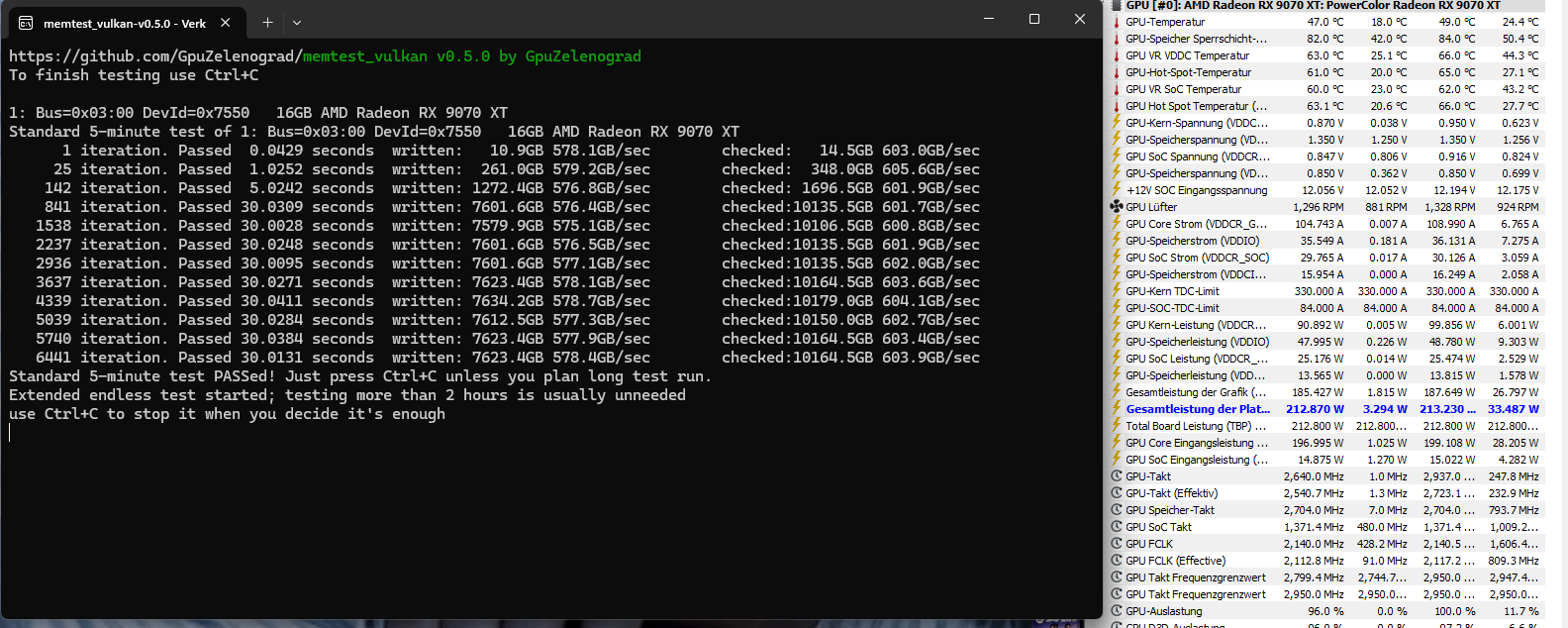Click clock icon of GPU FCLK (Effective) row
The height and width of the screenshot is (628, 1568).
point(1117,561)
